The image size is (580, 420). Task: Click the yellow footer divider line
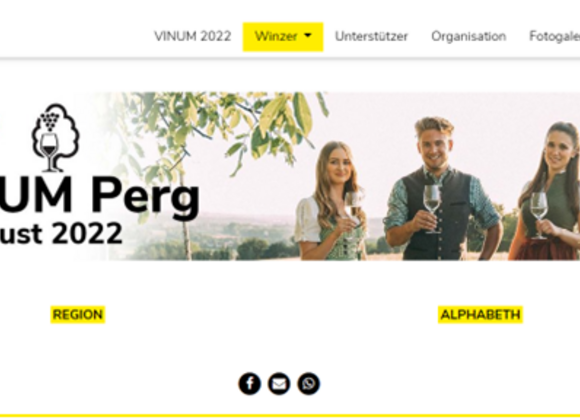click(x=290, y=416)
